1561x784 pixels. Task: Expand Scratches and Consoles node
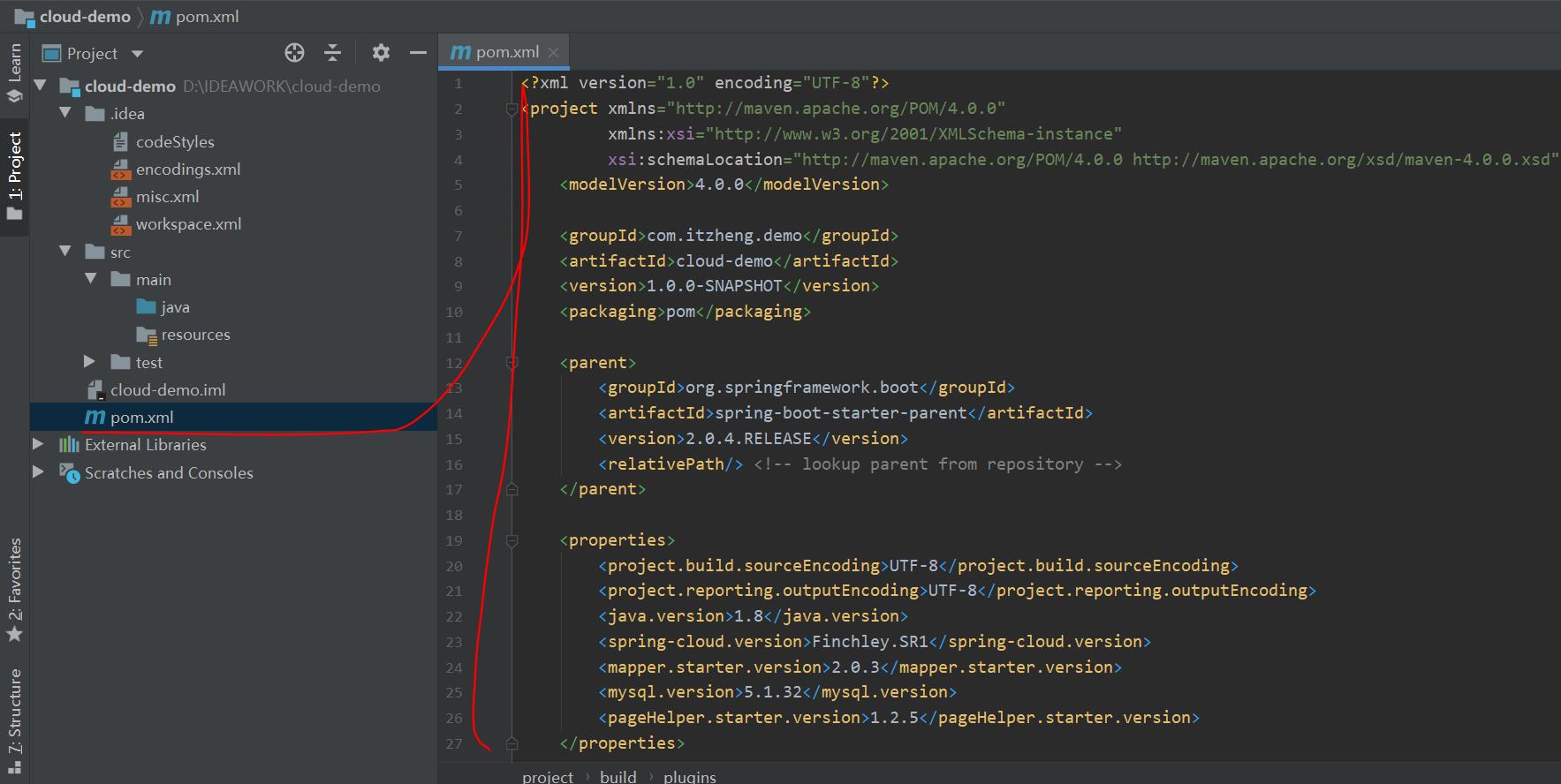[38, 472]
